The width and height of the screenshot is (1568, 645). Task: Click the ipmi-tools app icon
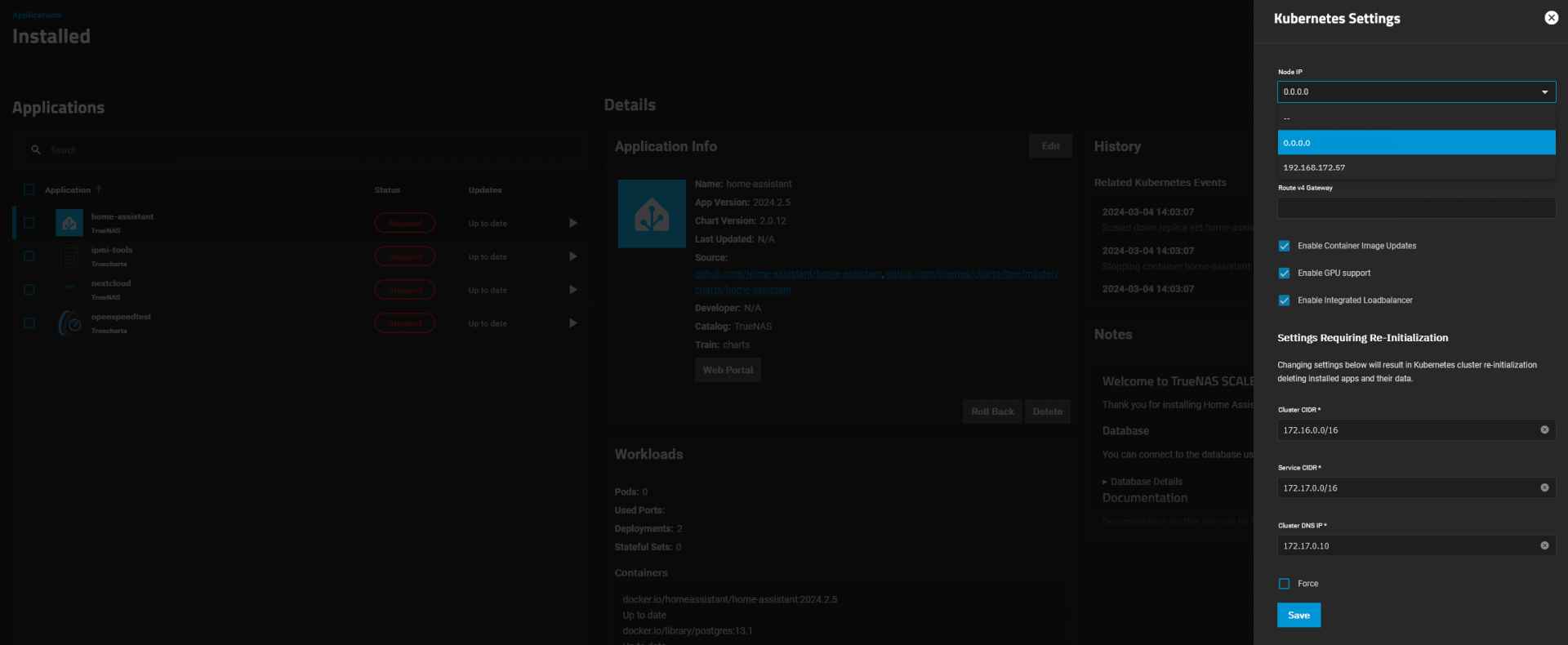[69, 256]
